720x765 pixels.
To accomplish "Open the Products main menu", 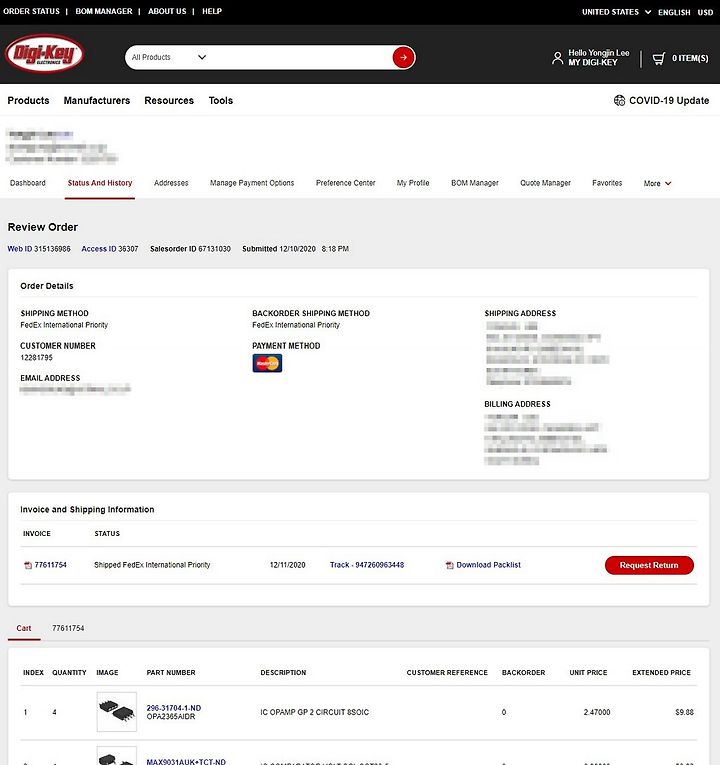I will [28, 101].
